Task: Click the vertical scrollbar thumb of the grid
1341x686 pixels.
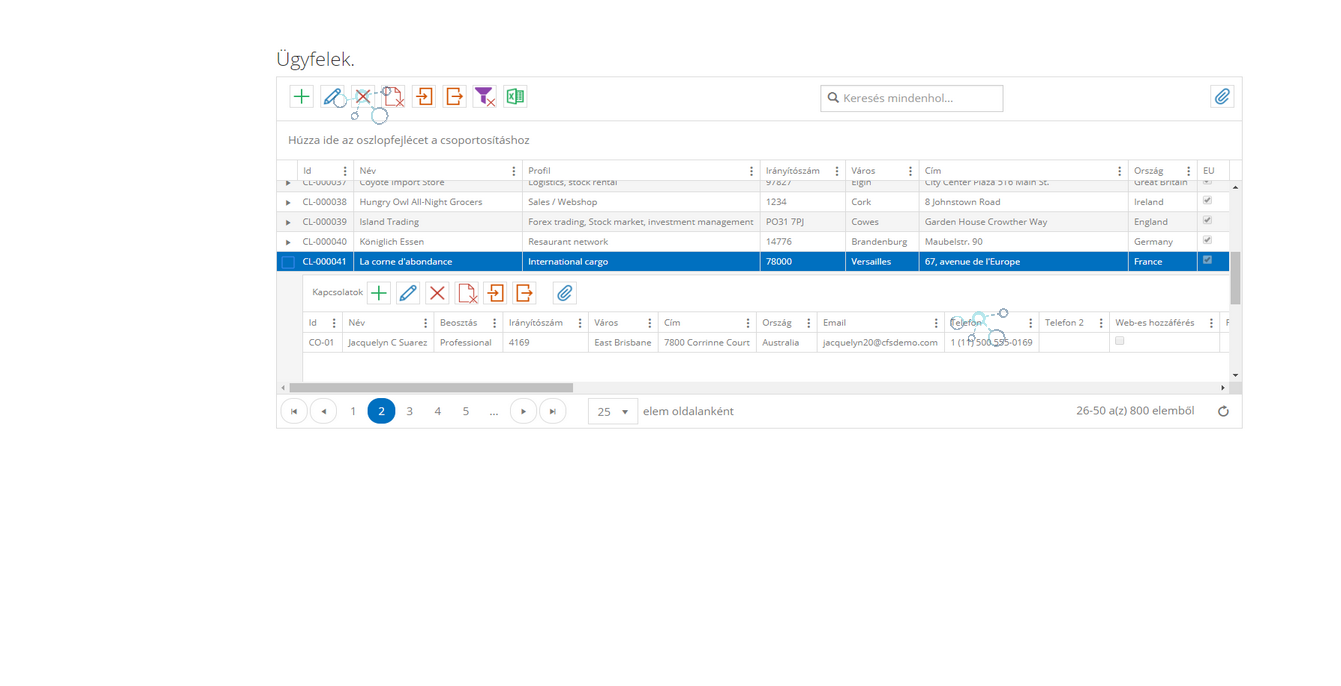Action: (x=1235, y=278)
